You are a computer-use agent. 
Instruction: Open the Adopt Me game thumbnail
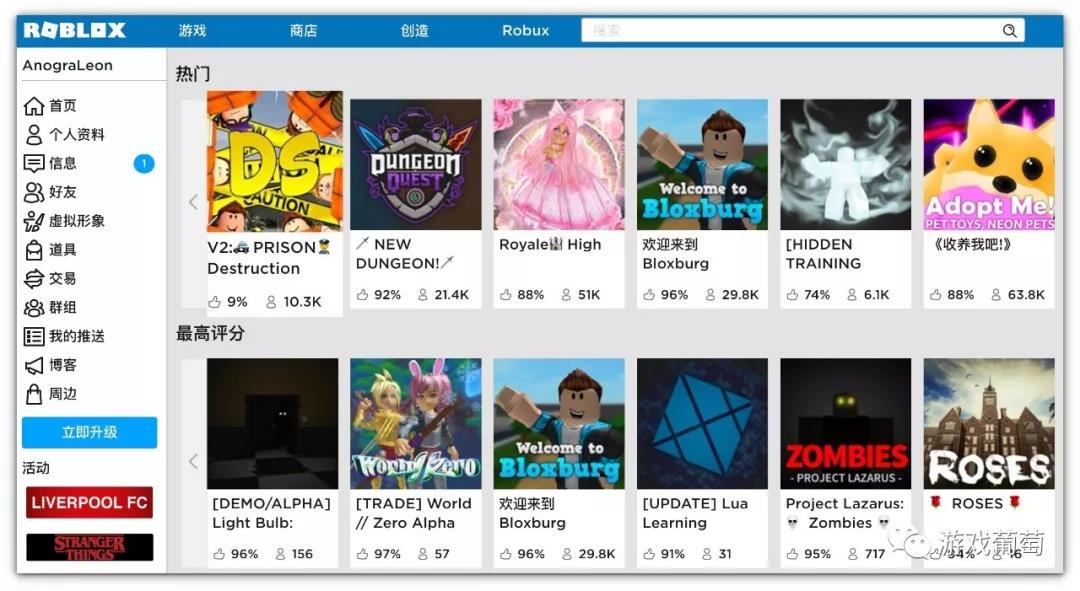click(989, 165)
